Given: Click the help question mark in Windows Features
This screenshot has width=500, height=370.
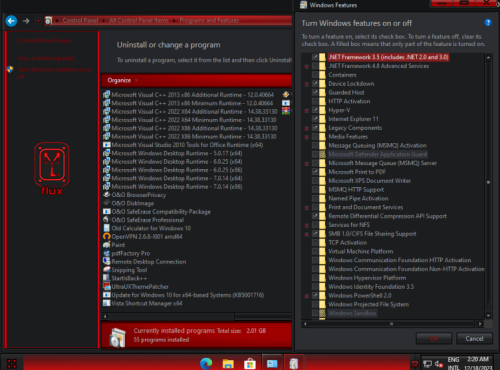Looking at the screenshot, I should tap(488, 23).
